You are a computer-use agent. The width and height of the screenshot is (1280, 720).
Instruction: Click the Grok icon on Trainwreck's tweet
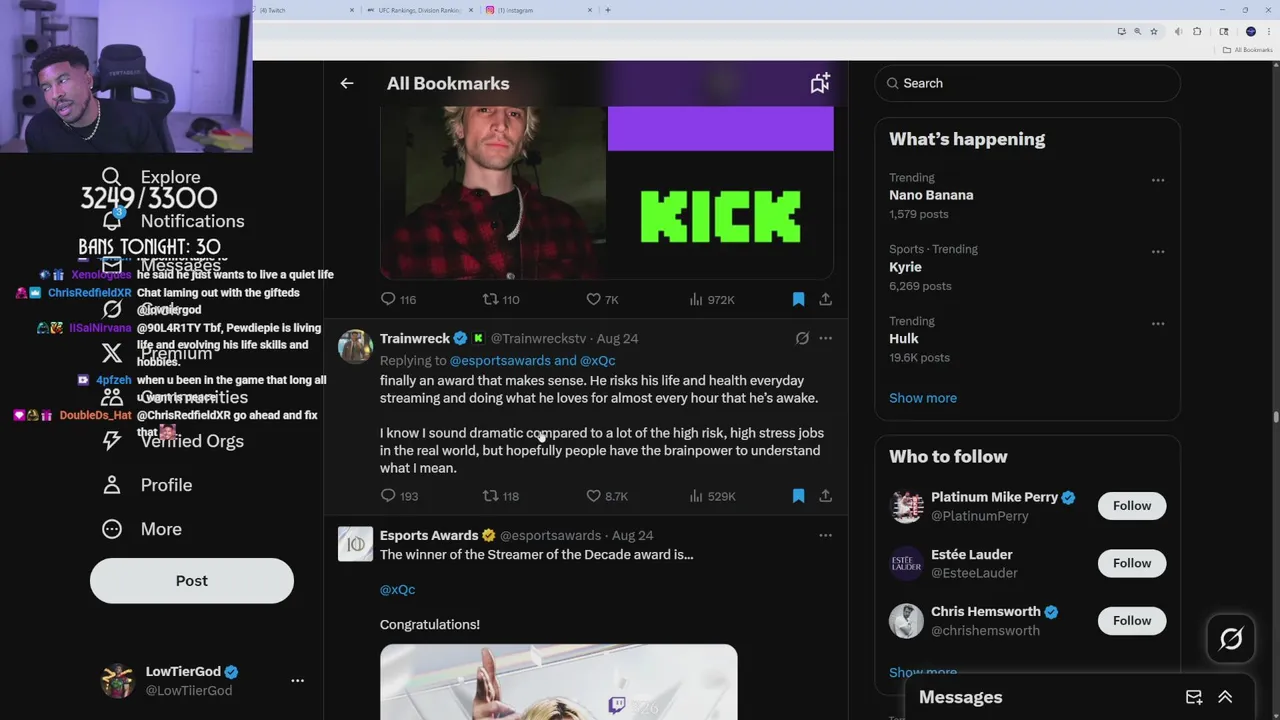802,338
